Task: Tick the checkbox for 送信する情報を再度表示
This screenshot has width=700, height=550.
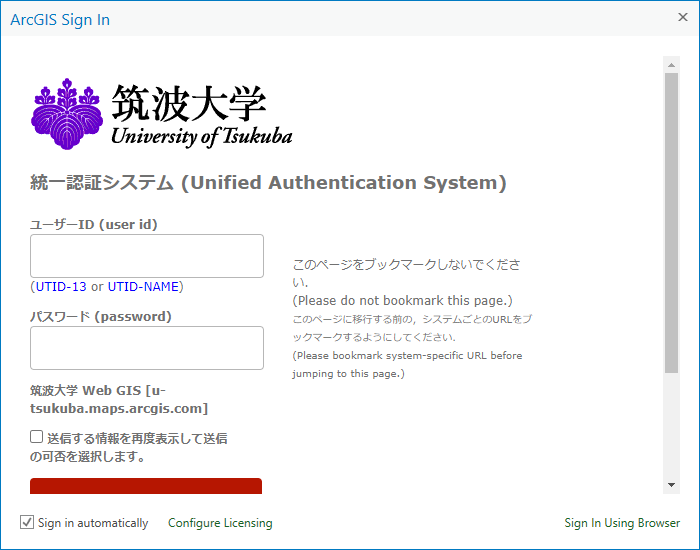Action: click(x=37, y=437)
